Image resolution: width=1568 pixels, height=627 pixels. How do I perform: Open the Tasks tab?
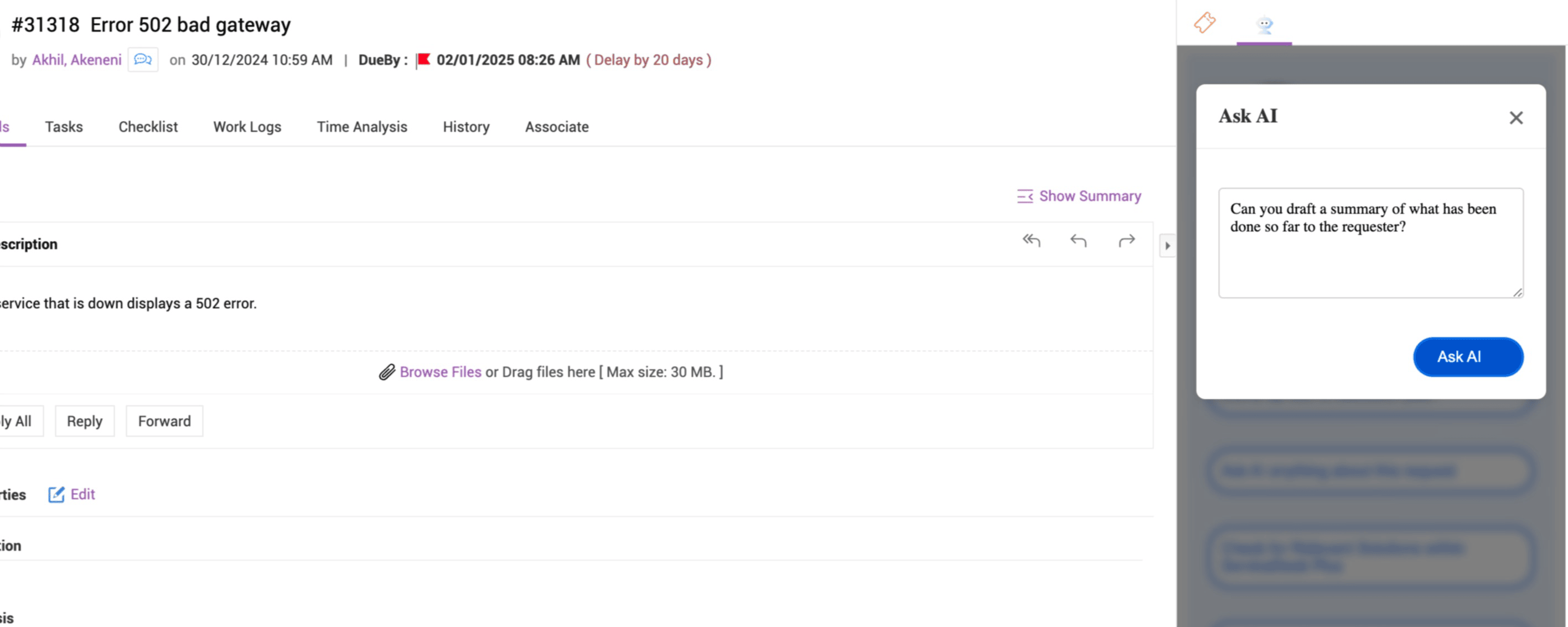(x=64, y=127)
